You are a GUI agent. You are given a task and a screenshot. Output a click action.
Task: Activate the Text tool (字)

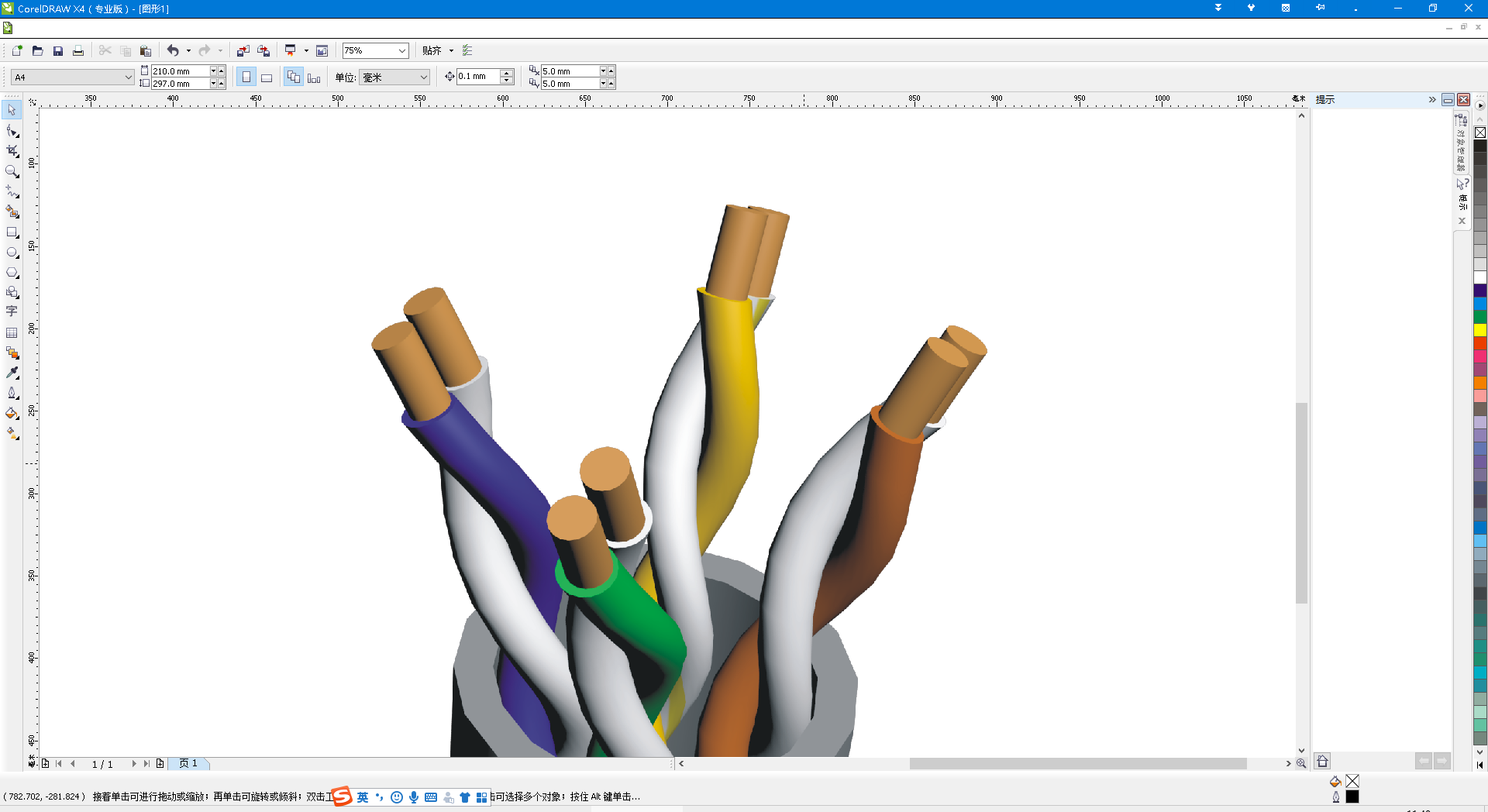12,311
